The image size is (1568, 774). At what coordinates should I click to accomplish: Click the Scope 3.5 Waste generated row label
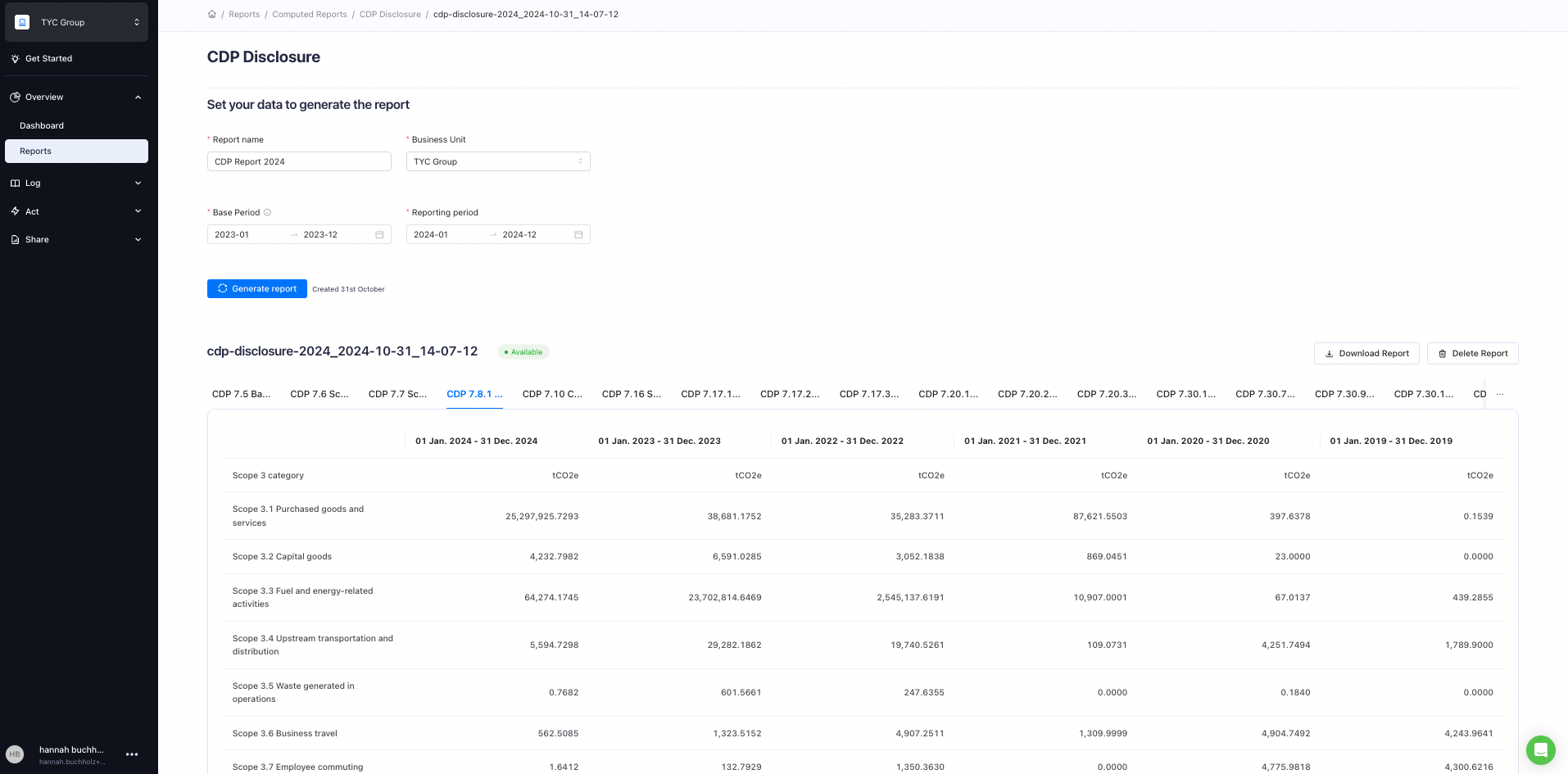[293, 692]
